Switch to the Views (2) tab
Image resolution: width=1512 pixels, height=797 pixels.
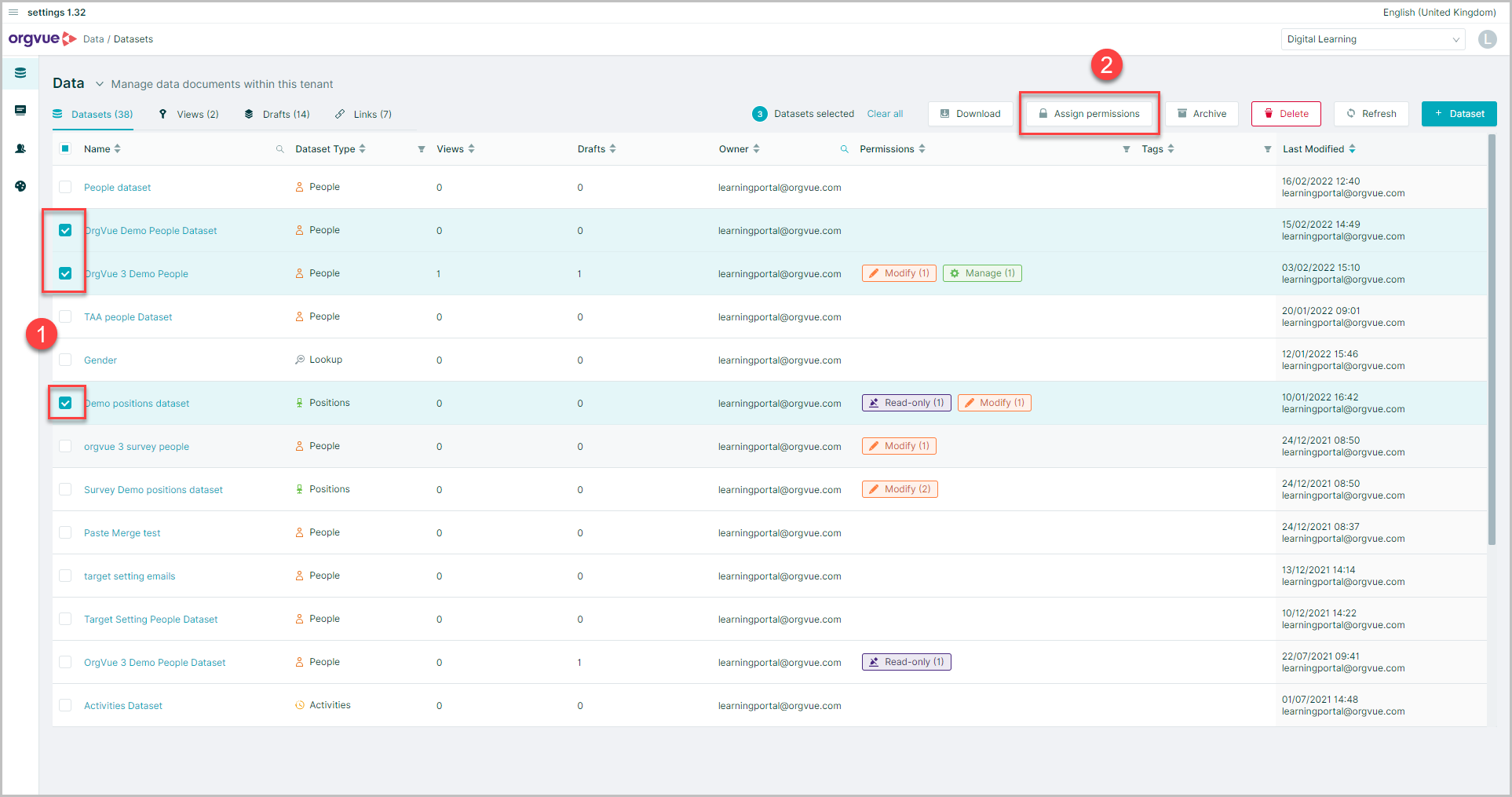188,115
